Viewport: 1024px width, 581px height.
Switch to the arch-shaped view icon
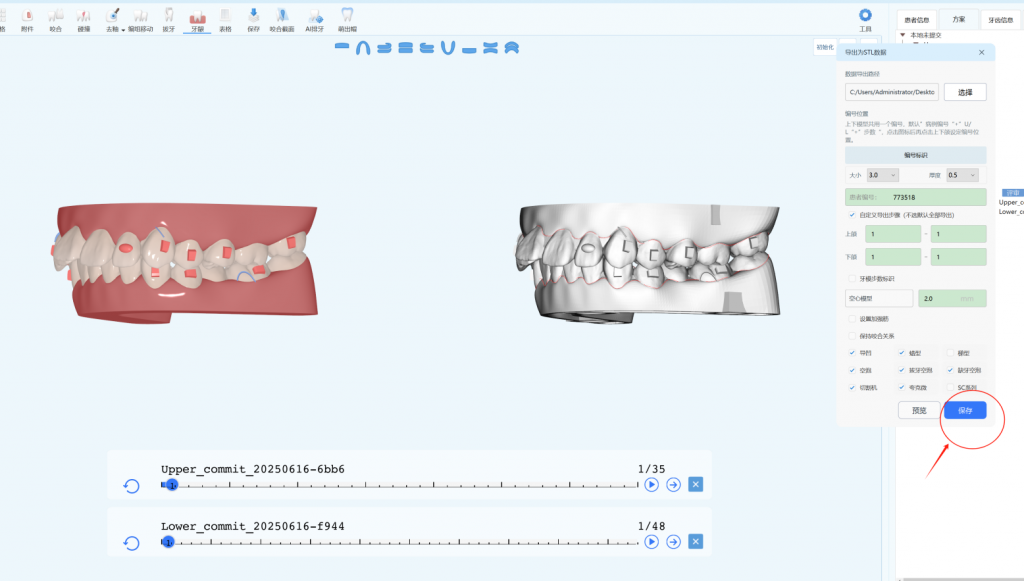point(363,48)
